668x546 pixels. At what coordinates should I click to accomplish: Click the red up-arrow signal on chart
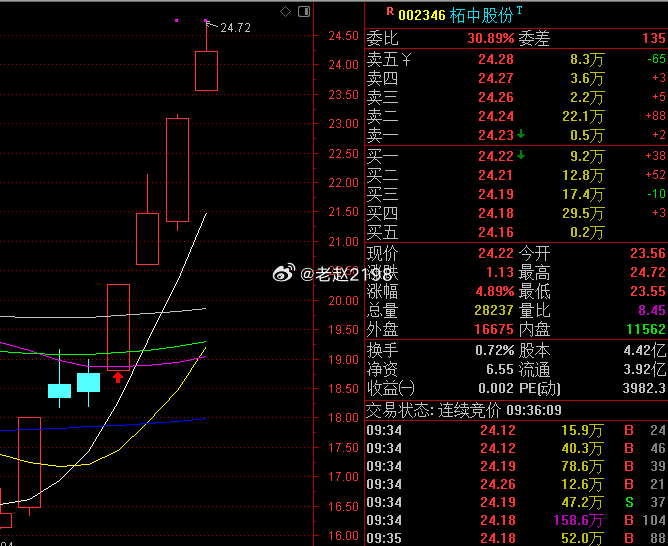pos(118,377)
